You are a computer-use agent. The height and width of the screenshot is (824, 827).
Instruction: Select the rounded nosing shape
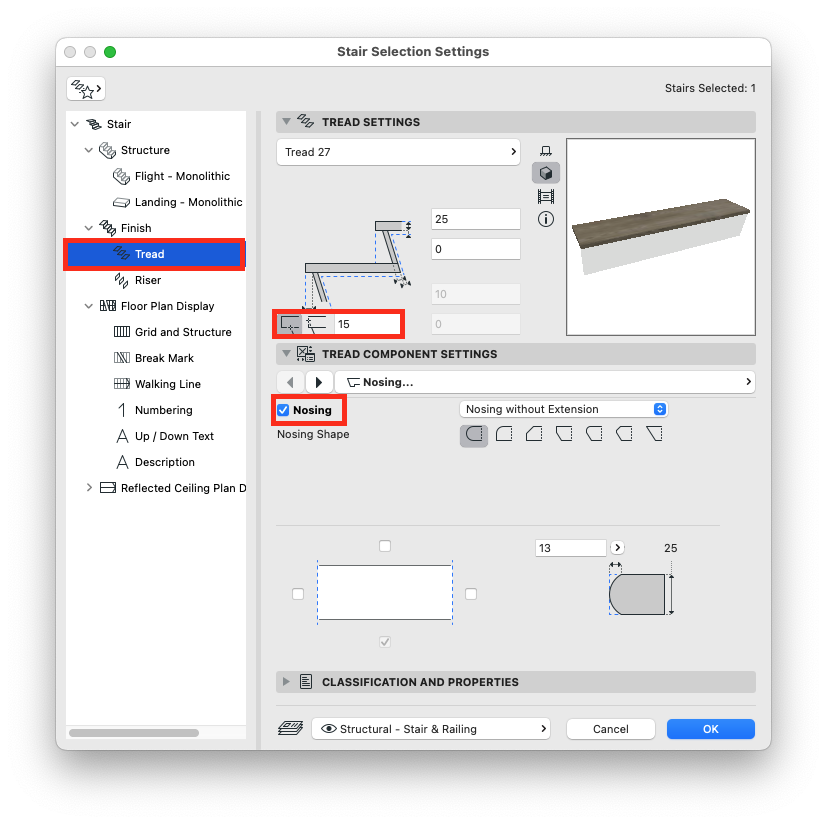(x=473, y=435)
